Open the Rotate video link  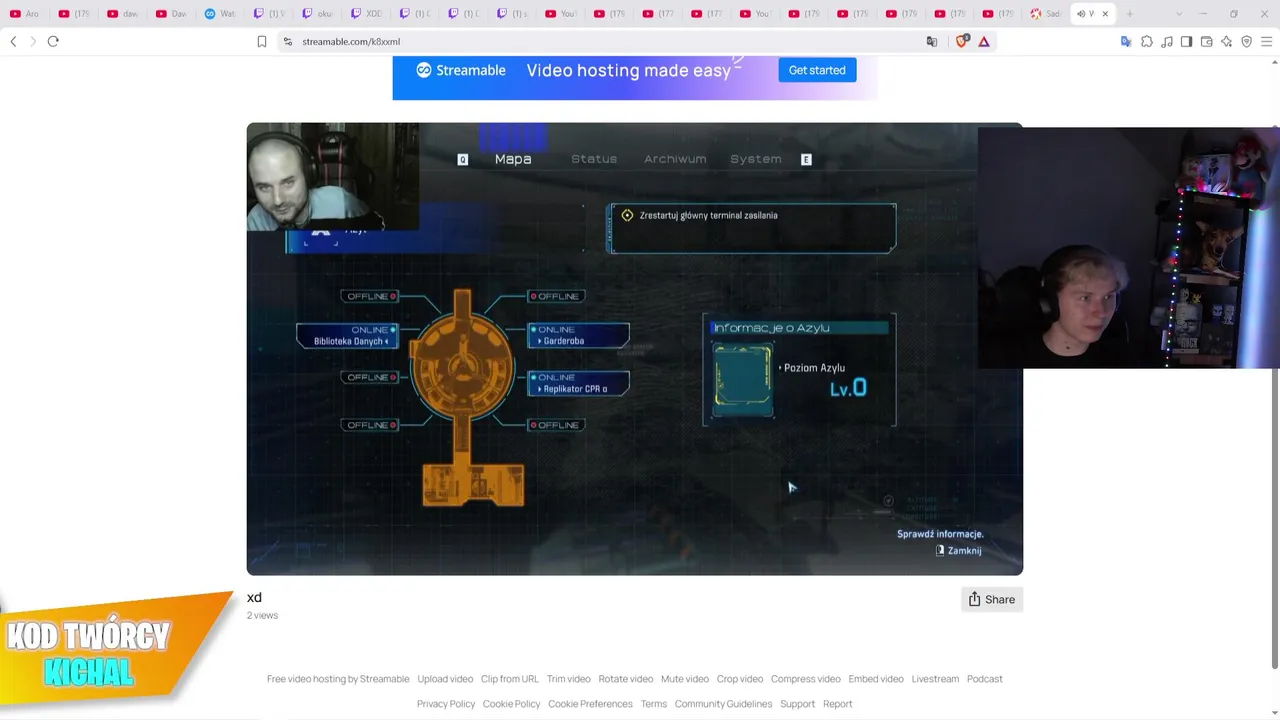625,679
